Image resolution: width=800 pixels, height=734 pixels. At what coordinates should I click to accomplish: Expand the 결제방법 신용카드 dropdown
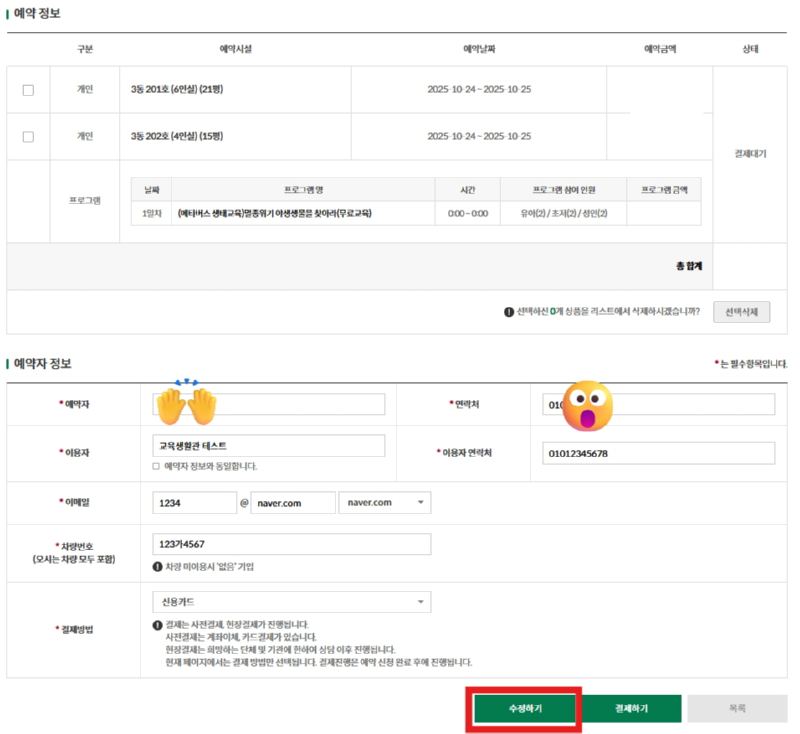point(291,602)
